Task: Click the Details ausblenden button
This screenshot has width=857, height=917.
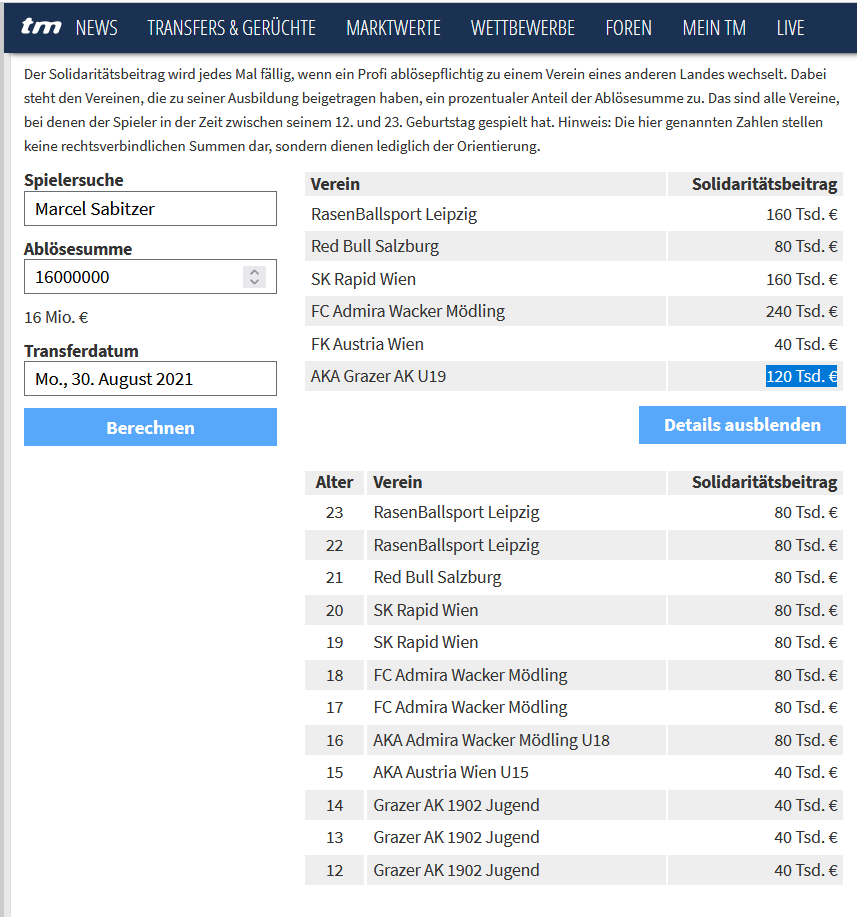Action: point(742,425)
